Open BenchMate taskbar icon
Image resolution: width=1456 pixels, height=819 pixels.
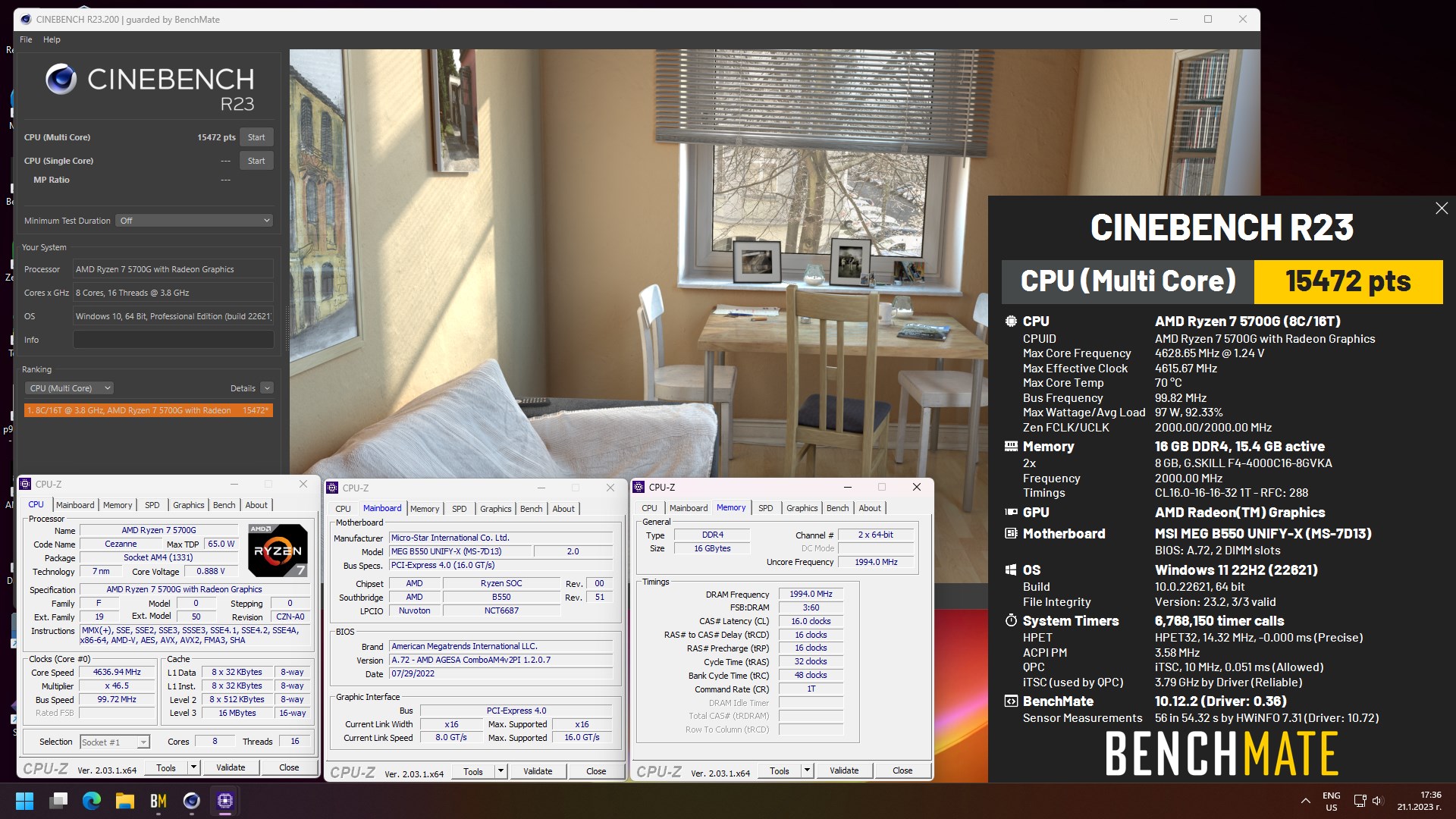tap(158, 801)
